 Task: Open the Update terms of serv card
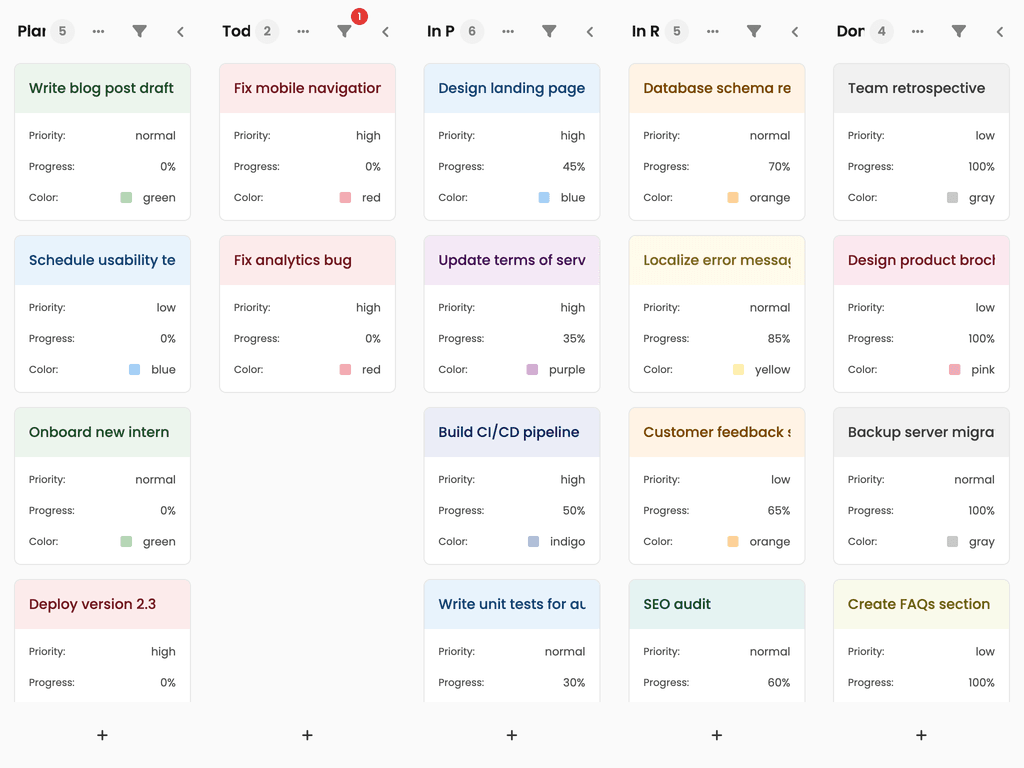pyautogui.click(x=512, y=313)
